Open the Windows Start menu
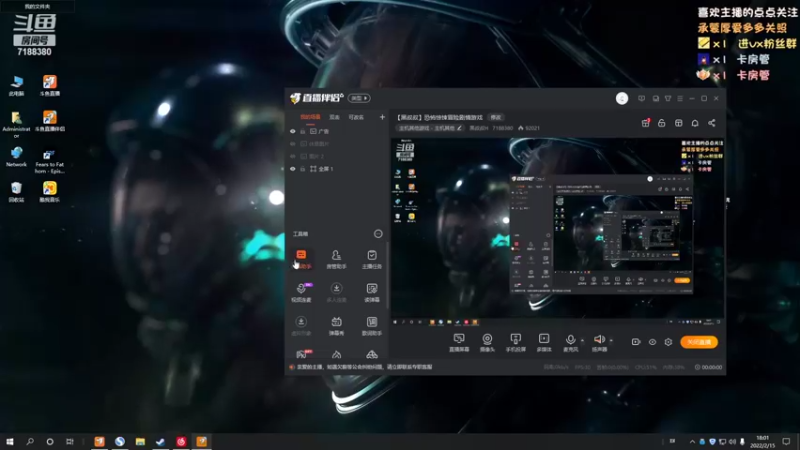Image resolution: width=800 pixels, height=450 pixels. (x=9, y=441)
